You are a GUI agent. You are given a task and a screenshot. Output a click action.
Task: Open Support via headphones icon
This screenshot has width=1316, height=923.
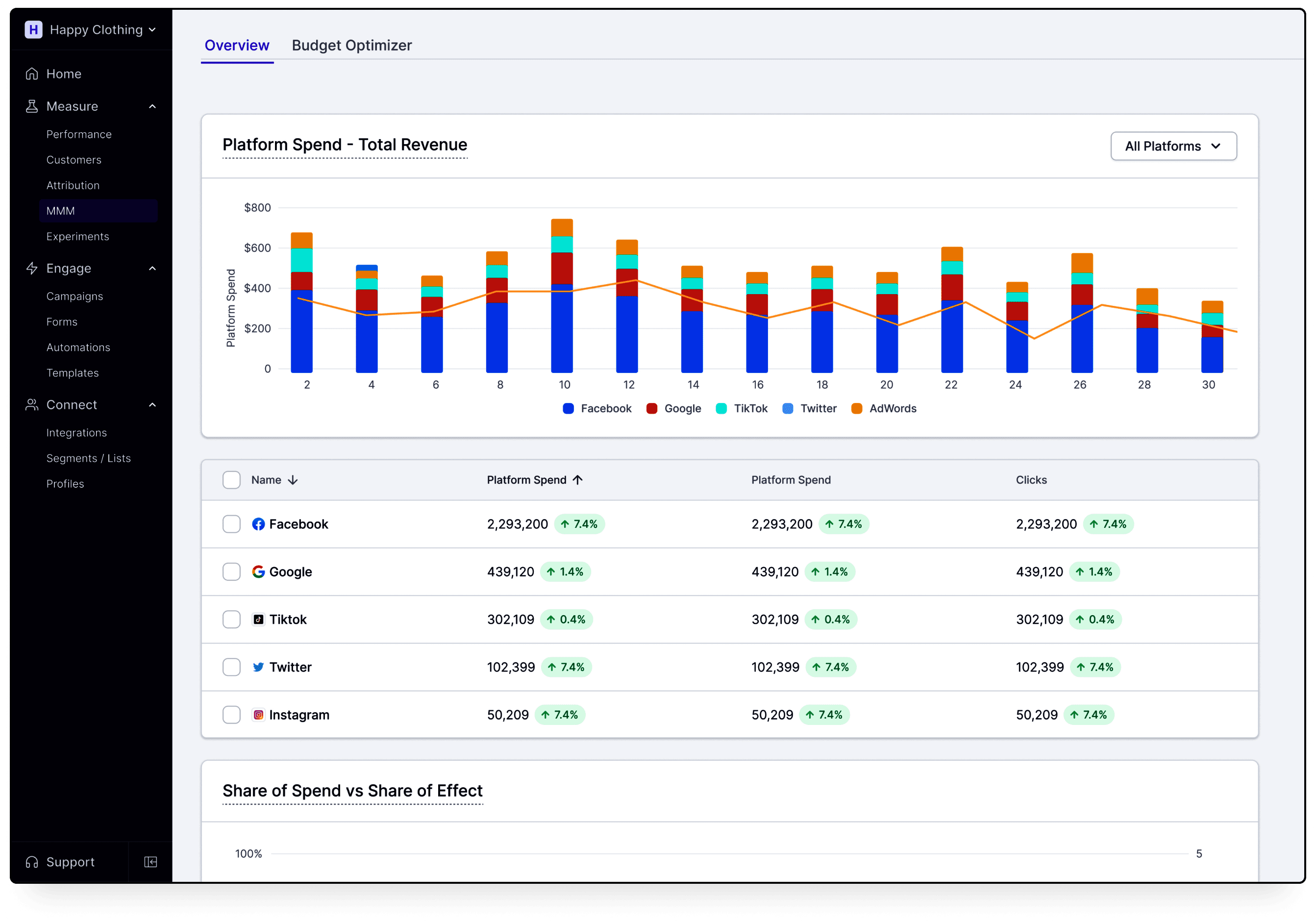(x=33, y=862)
